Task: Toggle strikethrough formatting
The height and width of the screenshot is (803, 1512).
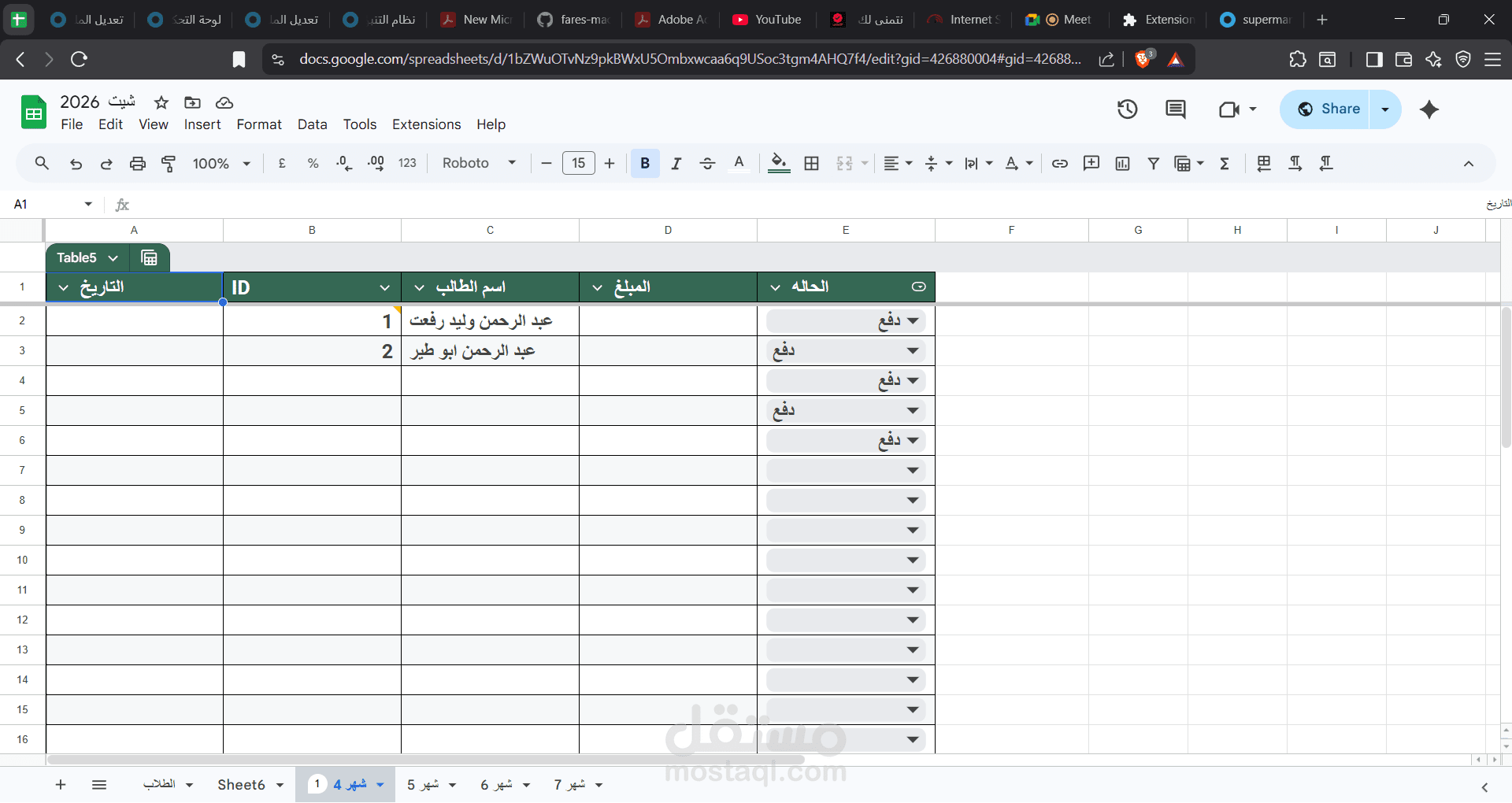Action: (x=707, y=163)
